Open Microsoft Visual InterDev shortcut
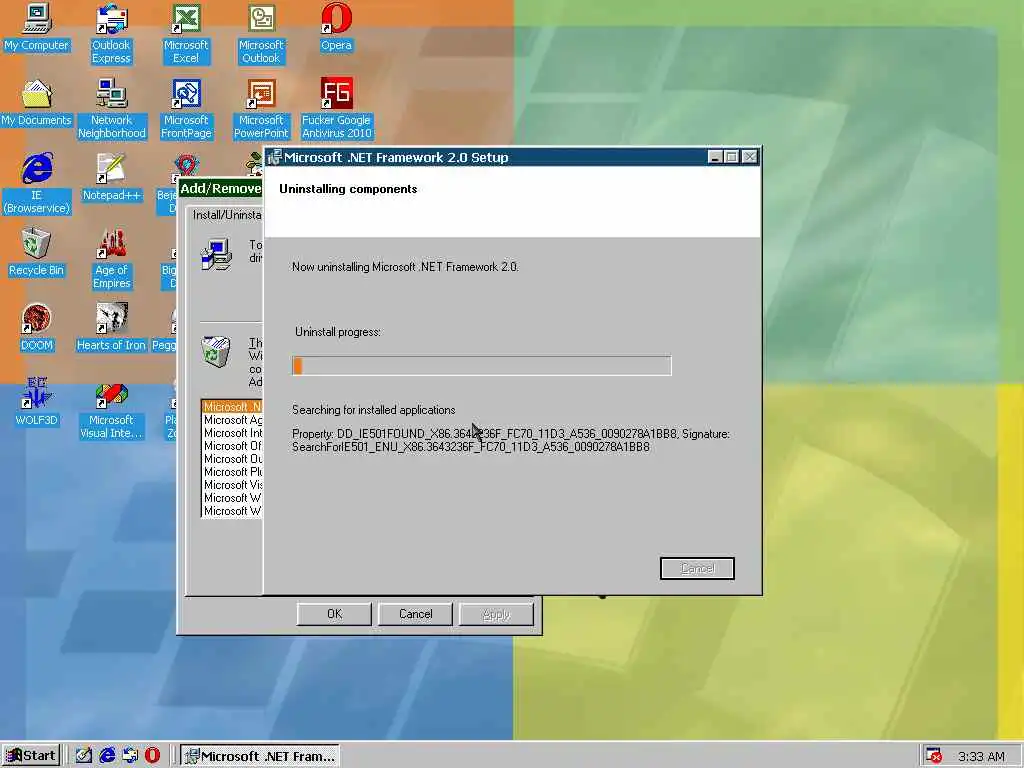1024x768 pixels. click(x=111, y=409)
